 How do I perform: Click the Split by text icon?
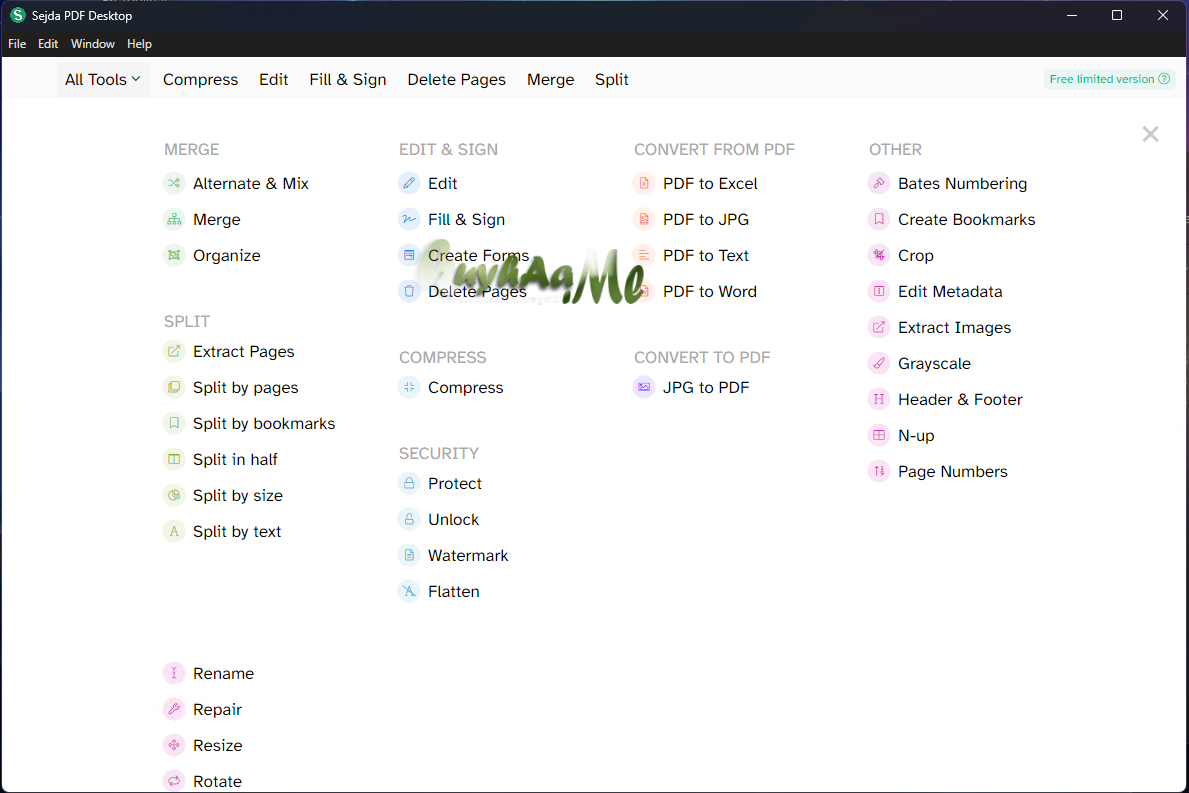174,531
